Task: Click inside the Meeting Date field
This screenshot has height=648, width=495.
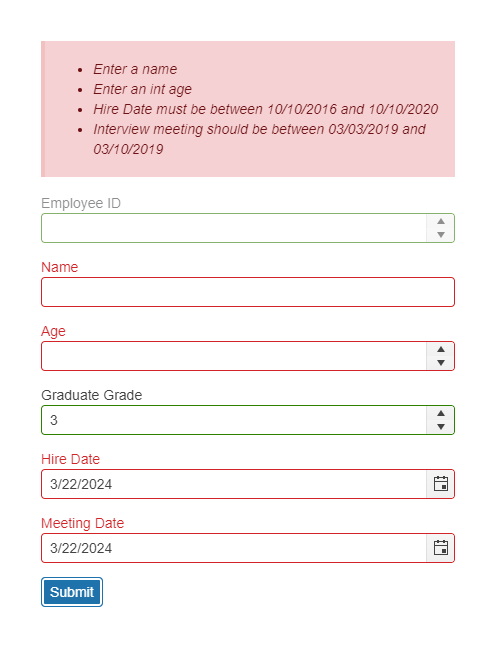Action: tap(234, 548)
